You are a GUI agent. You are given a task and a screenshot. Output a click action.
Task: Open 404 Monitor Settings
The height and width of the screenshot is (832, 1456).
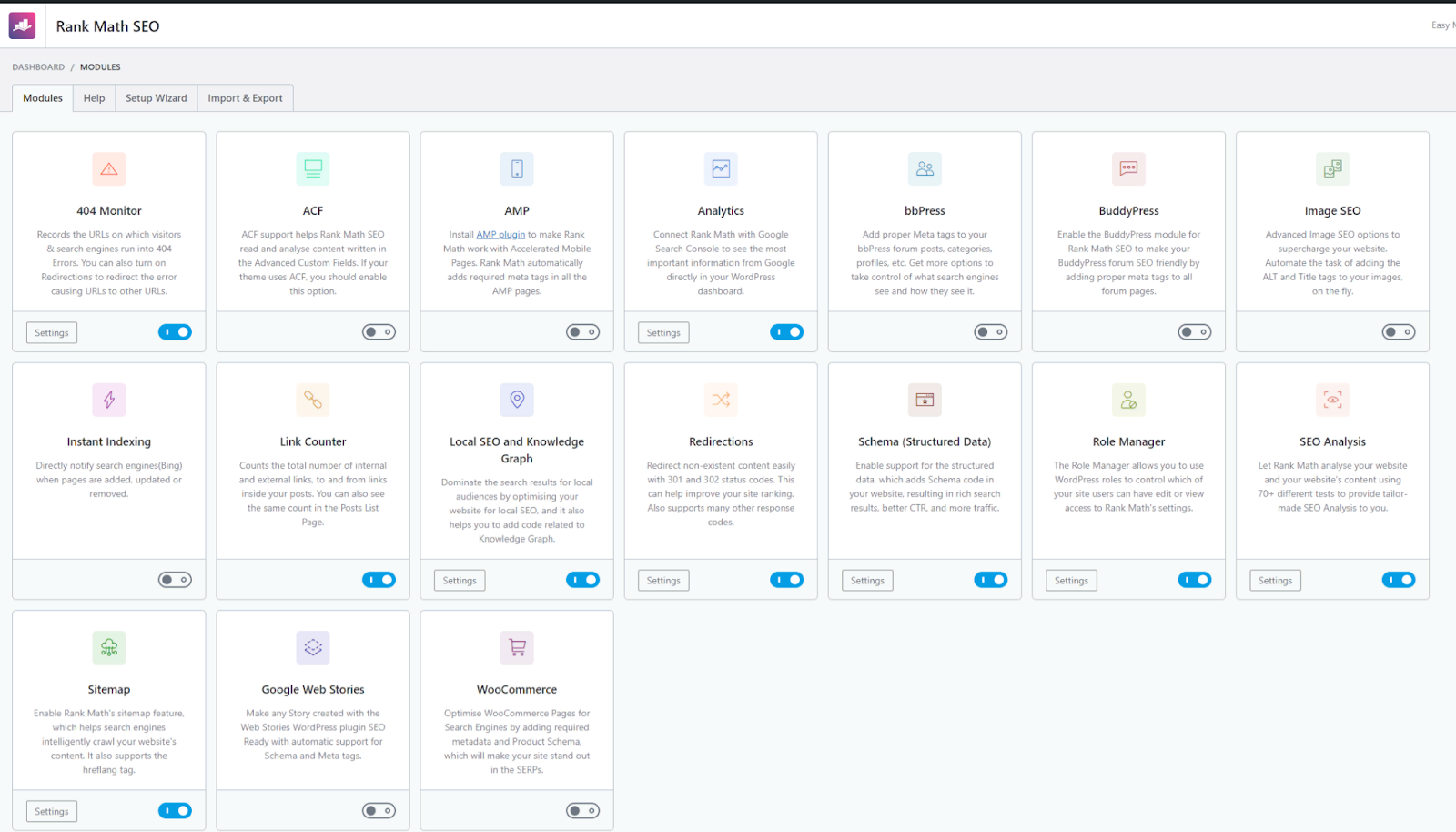click(x=52, y=333)
